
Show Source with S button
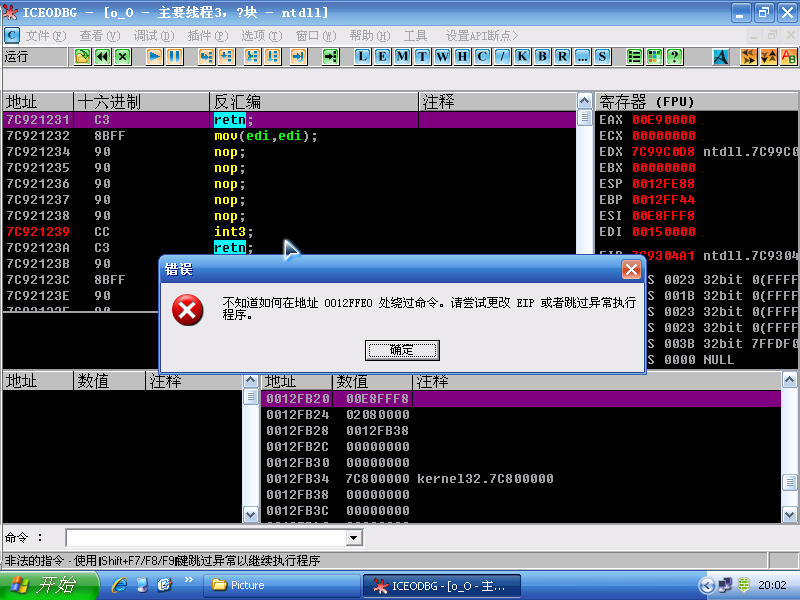(x=602, y=57)
